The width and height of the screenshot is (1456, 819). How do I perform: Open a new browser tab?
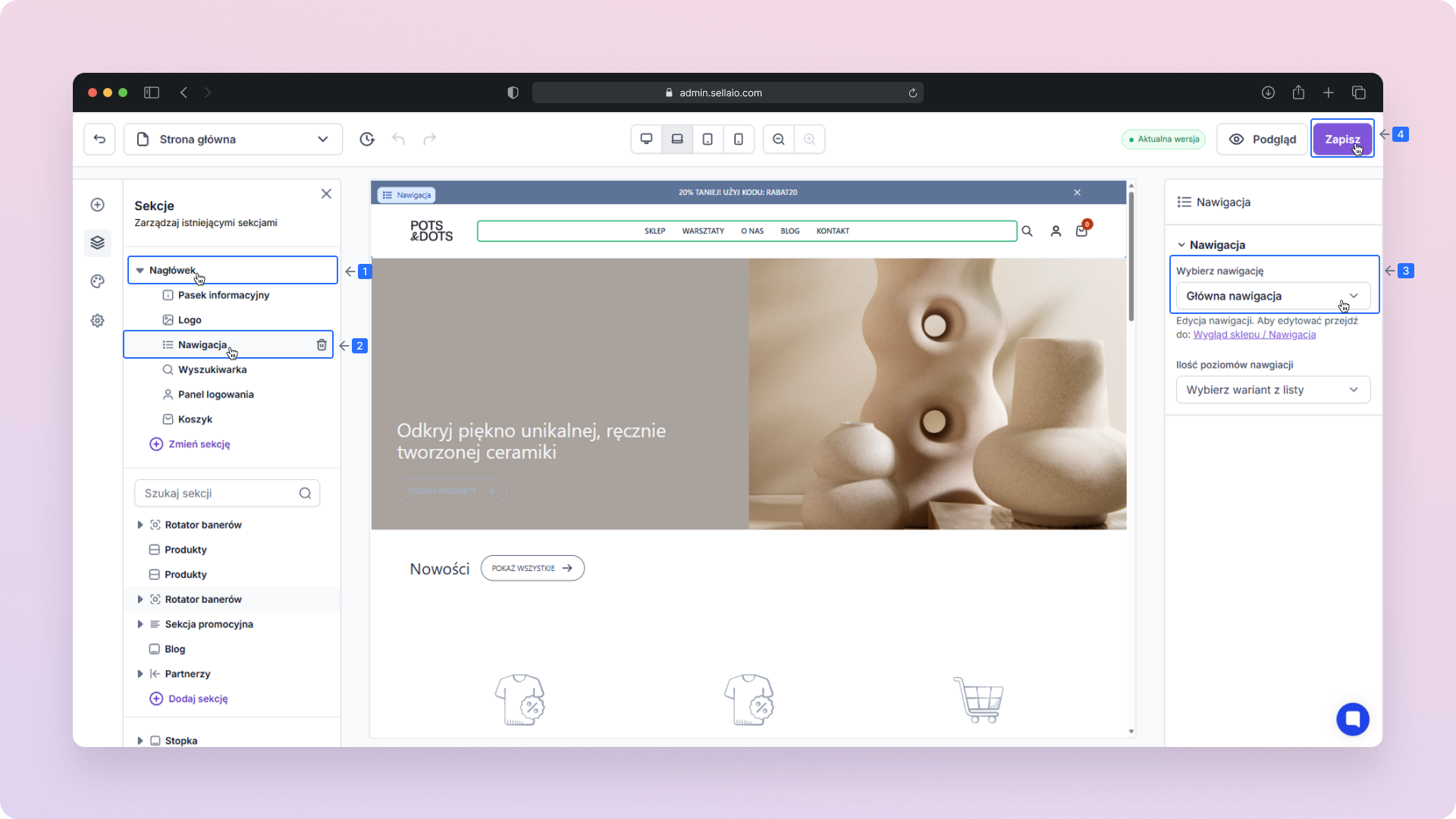(x=1329, y=93)
